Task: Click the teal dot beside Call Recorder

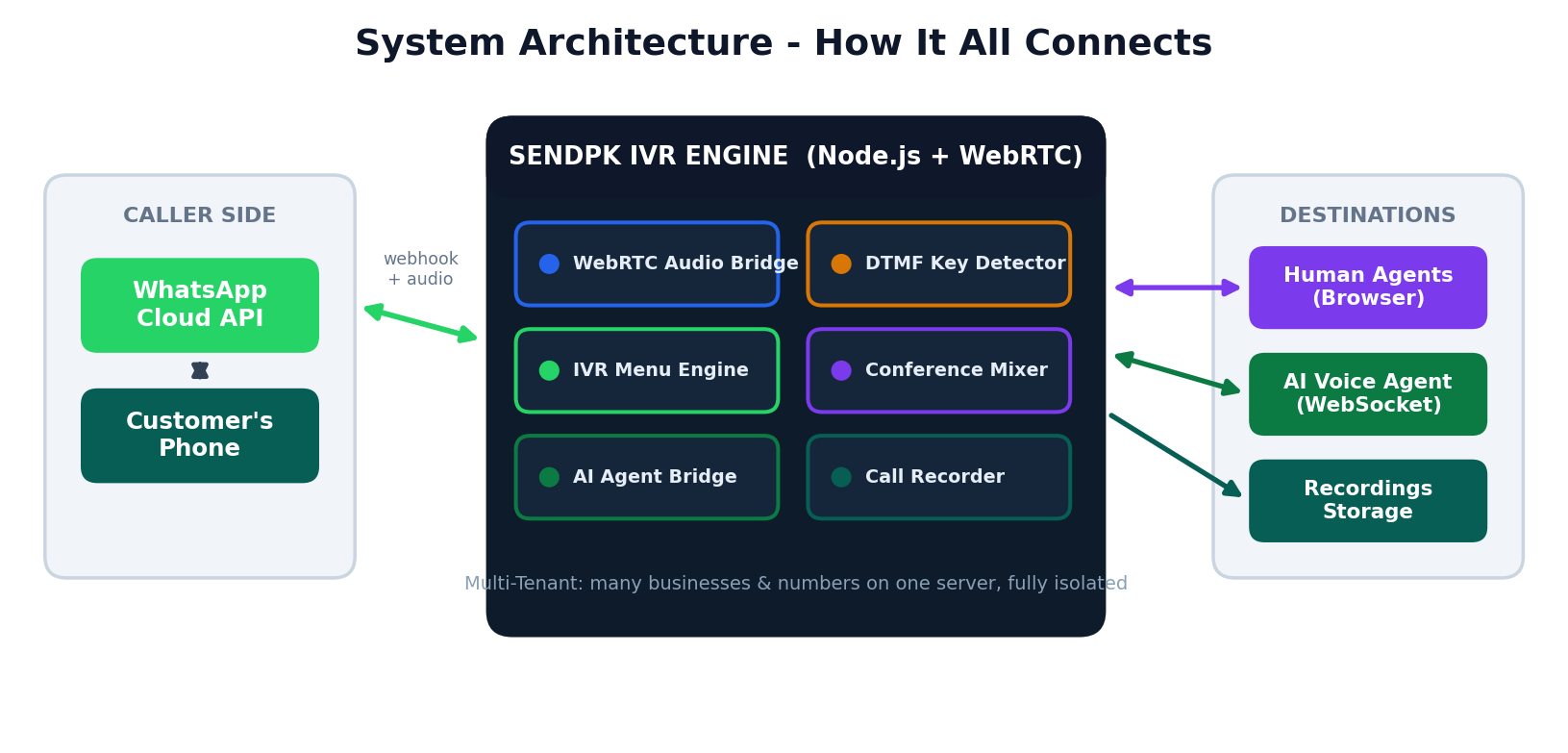Action: (x=841, y=477)
